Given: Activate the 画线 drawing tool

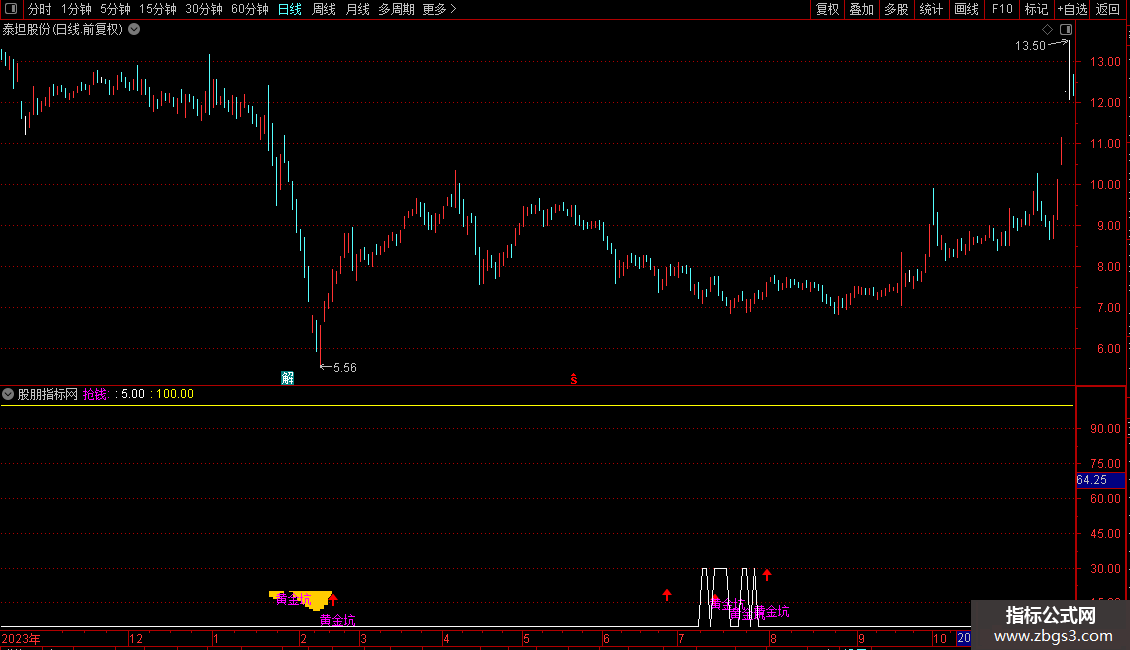Looking at the screenshot, I should 966,9.
